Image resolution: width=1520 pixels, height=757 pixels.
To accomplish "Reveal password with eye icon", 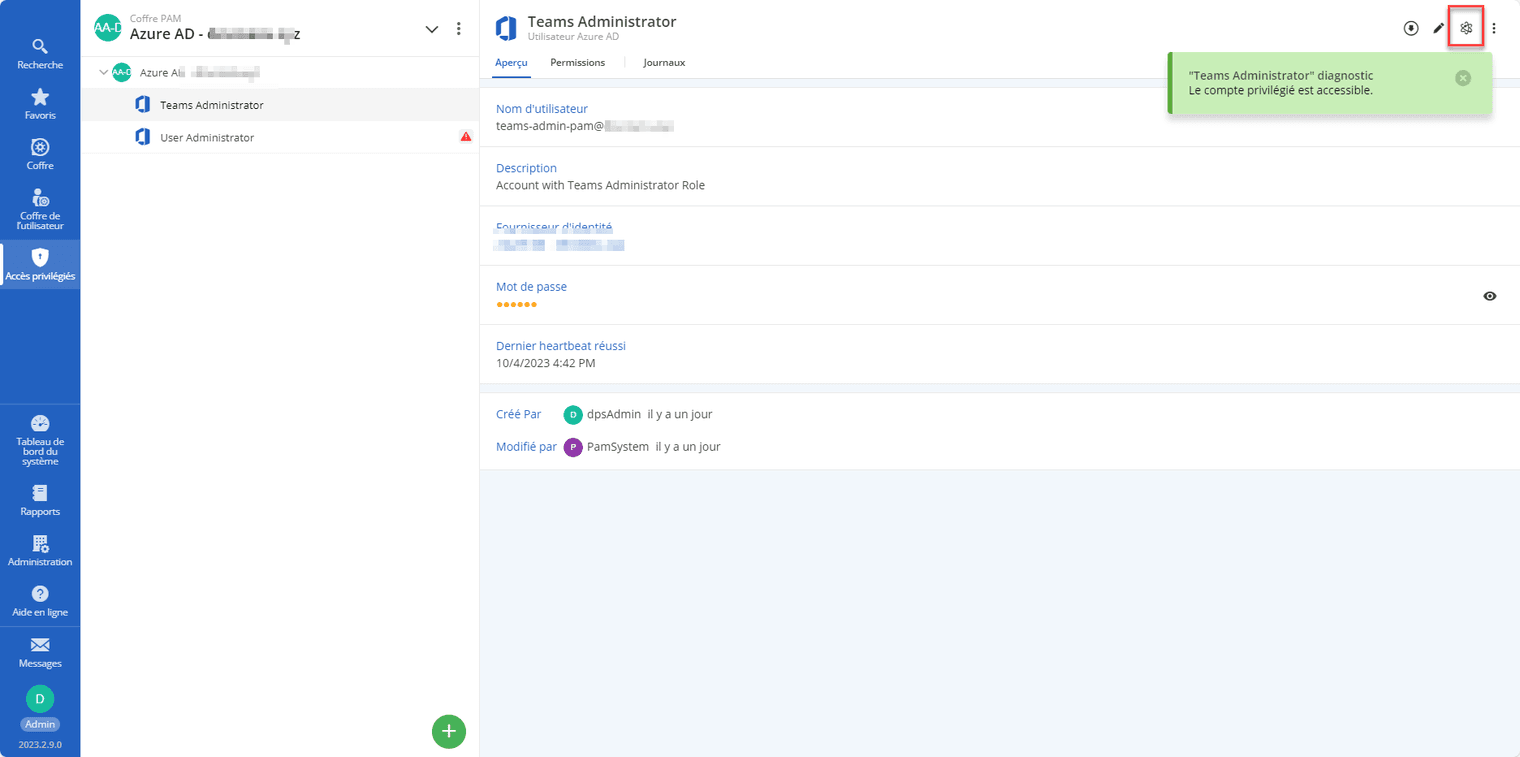I will (1490, 296).
